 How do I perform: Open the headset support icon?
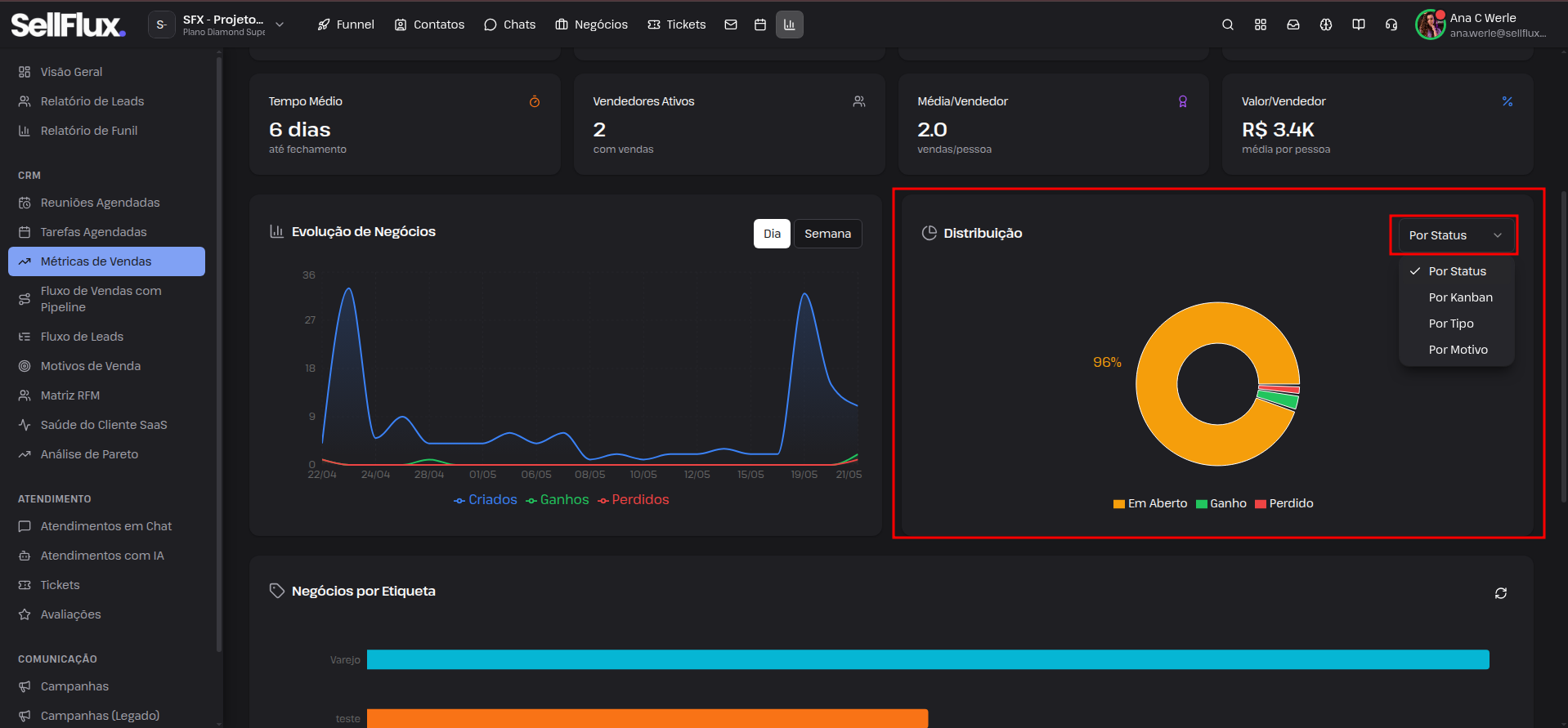(1391, 25)
